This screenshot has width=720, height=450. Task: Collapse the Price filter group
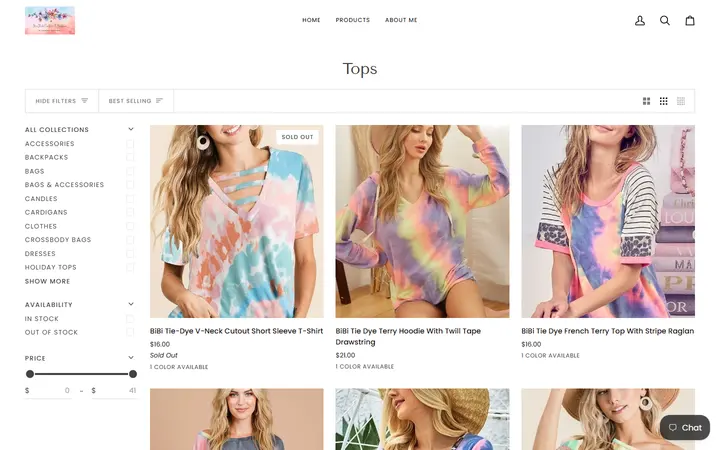coord(131,358)
